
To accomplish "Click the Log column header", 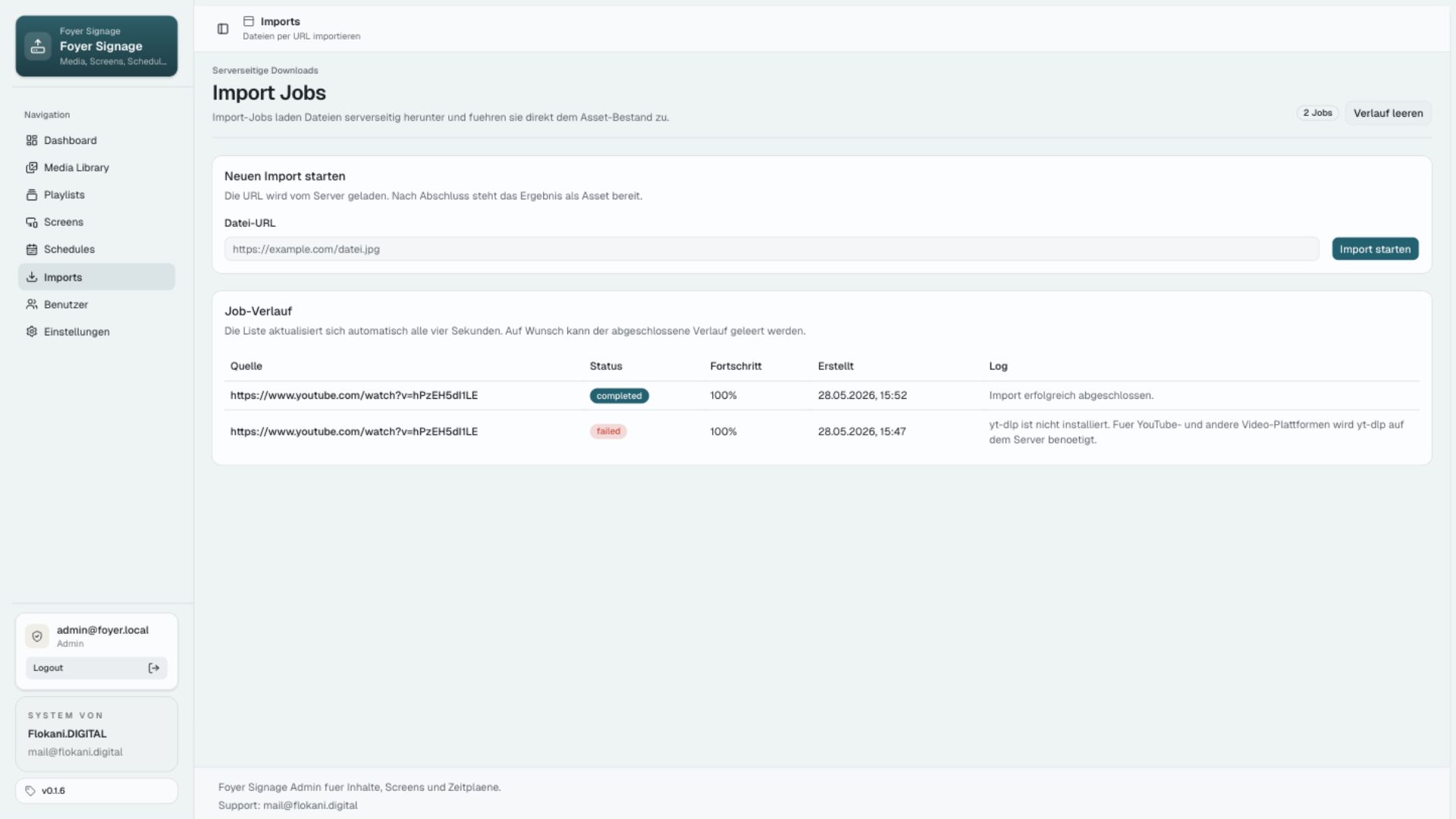I will tap(998, 366).
